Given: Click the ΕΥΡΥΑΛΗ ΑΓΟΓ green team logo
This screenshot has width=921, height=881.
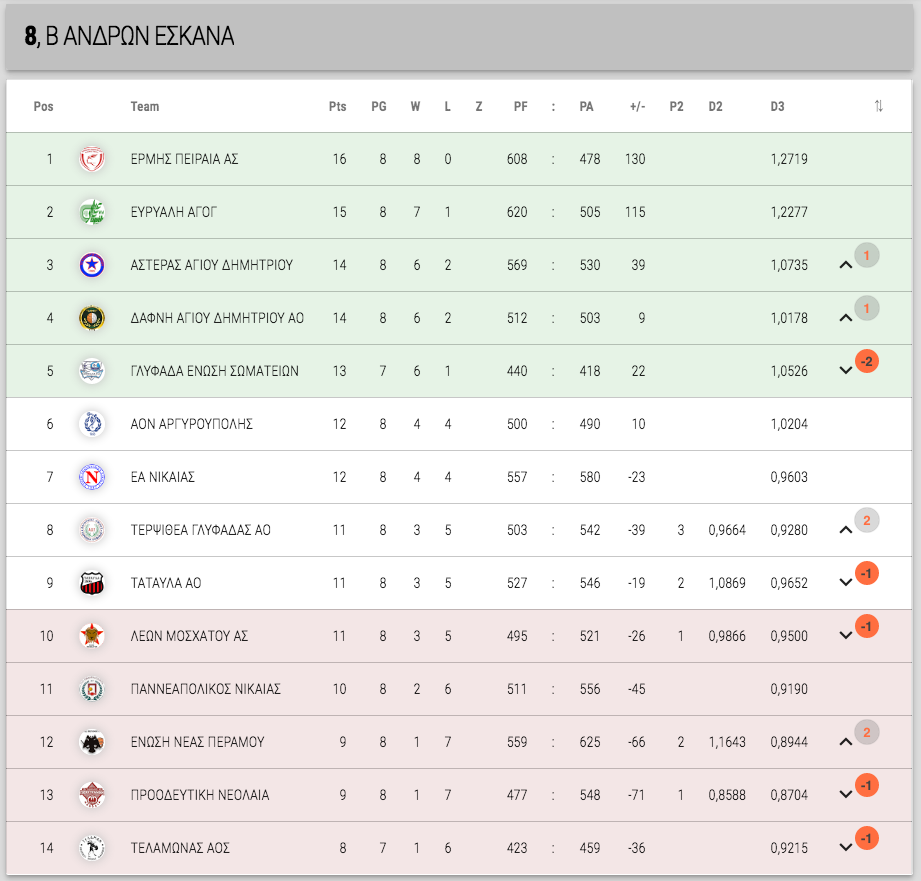Looking at the screenshot, I should 92,212.
